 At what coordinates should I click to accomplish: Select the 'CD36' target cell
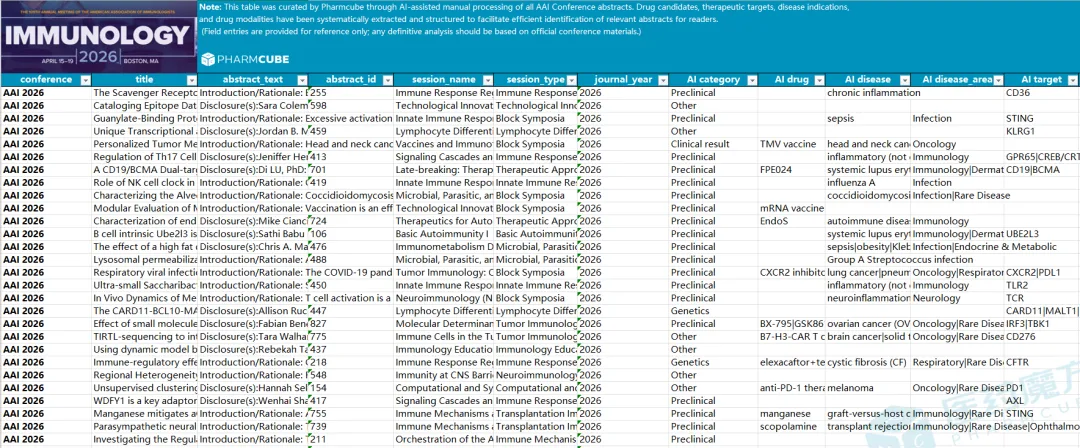pos(1042,92)
